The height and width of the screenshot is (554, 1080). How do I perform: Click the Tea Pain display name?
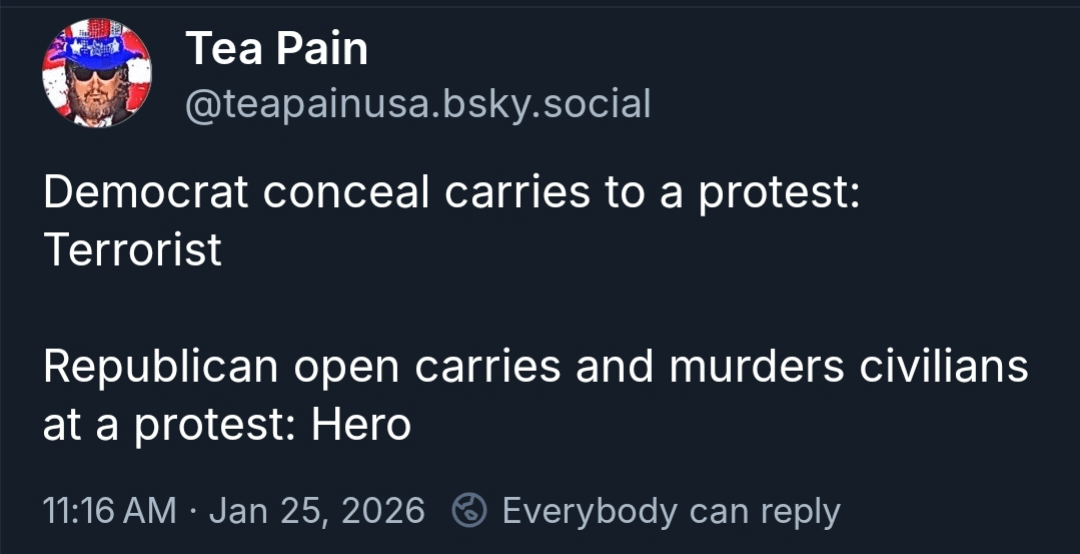coord(276,49)
